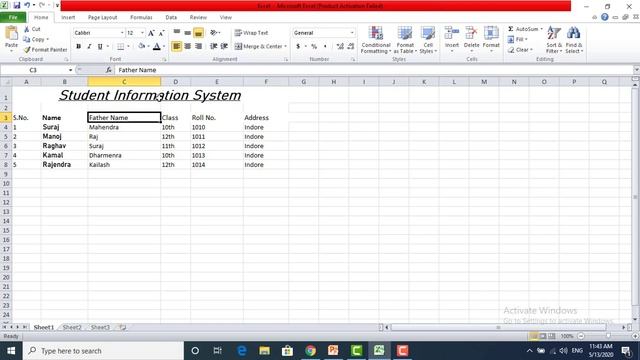Viewport: 640px width, 360px height.
Task: Open the Fill dropdown in Editing
Action: pos(518,39)
